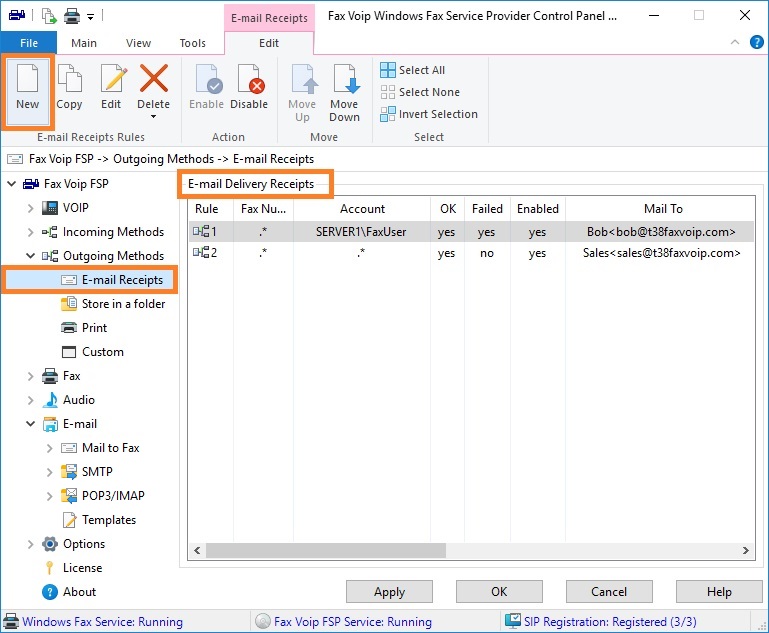
Task: Click Select All in the ribbon
Action: click(412, 70)
